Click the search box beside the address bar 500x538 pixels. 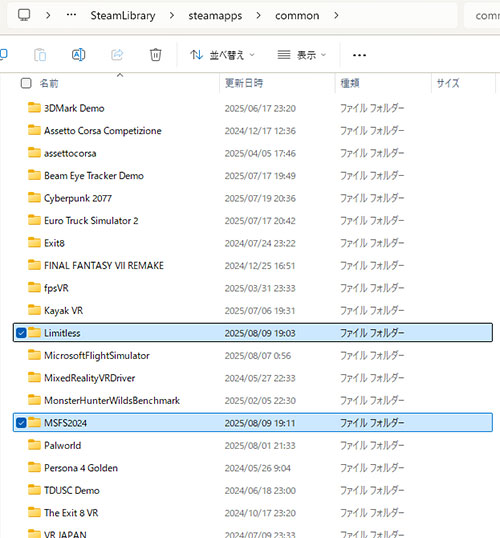(x=482, y=15)
